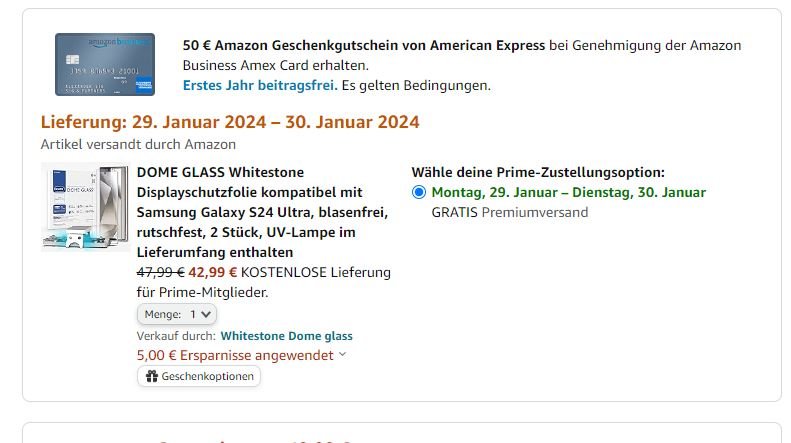This screenshot has width=791, height=443.
Task: Follow the Erstes Jahr beitragsfrei link
Action: click(x=259, y=85)
